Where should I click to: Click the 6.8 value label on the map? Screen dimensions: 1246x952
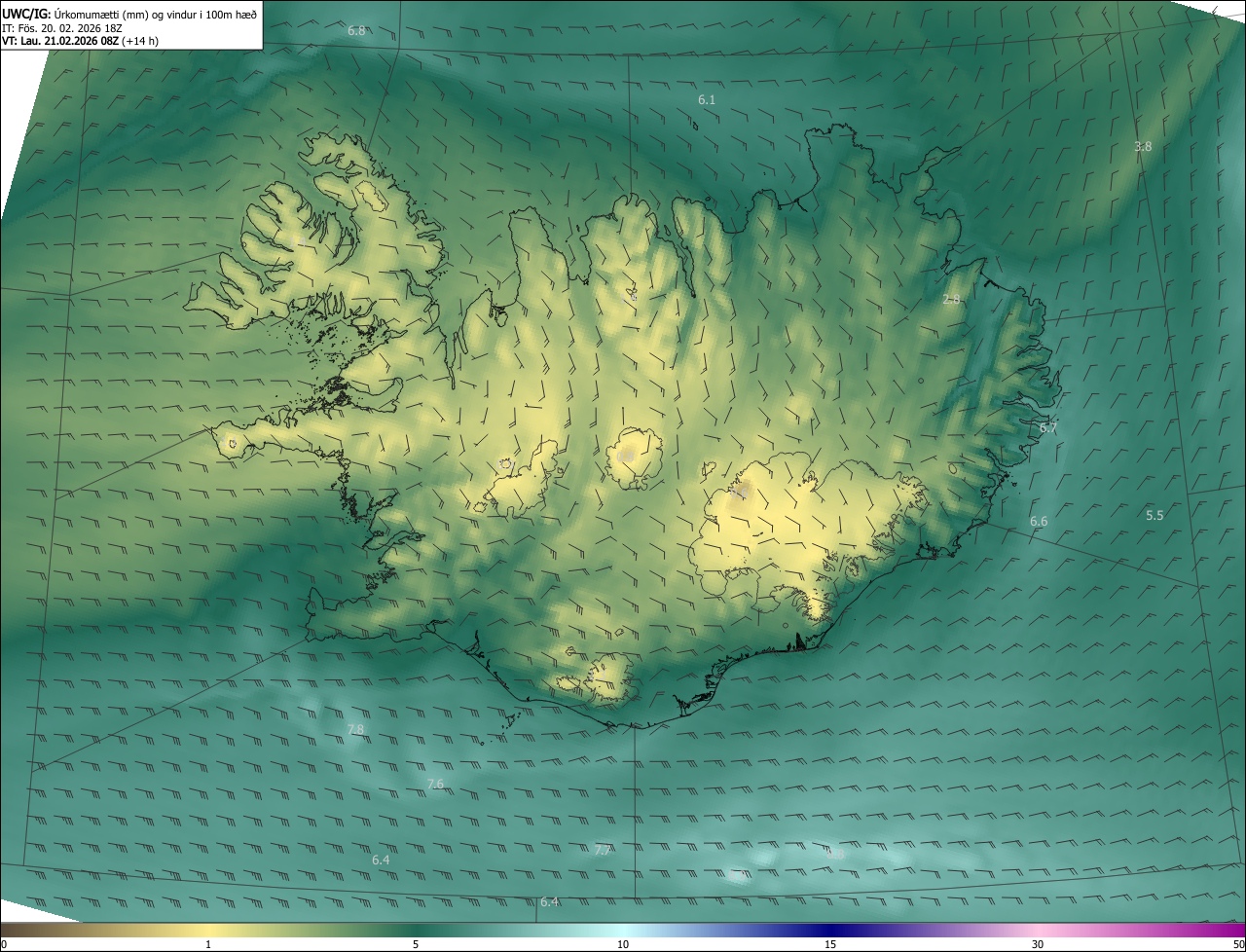pos(356,31)
